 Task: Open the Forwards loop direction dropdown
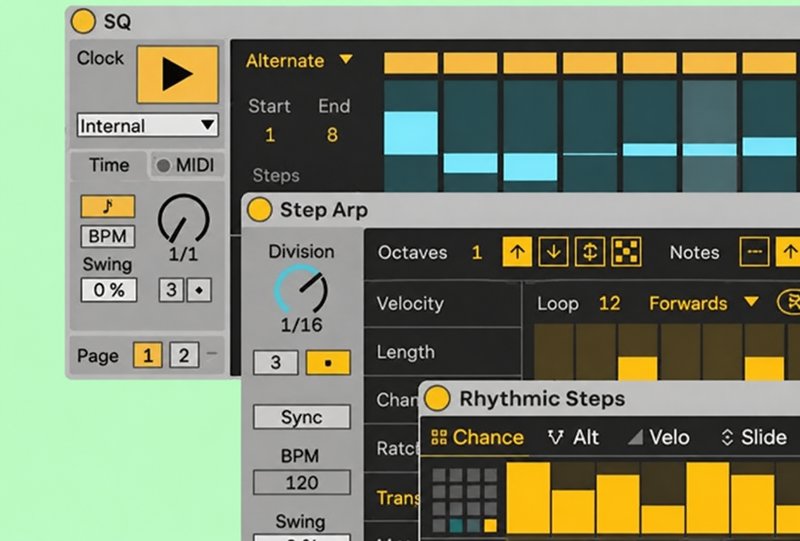704,303
